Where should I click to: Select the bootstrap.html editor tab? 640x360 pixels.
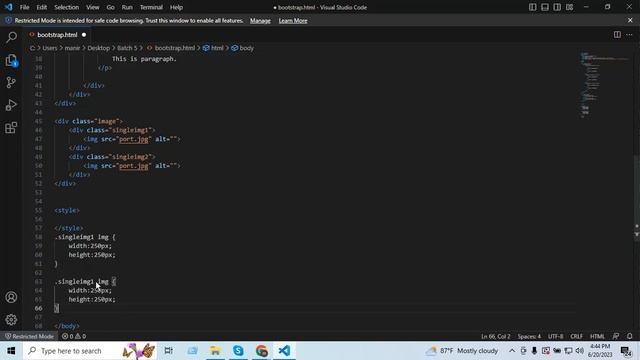pyautogui.click(x=57, y=35)
